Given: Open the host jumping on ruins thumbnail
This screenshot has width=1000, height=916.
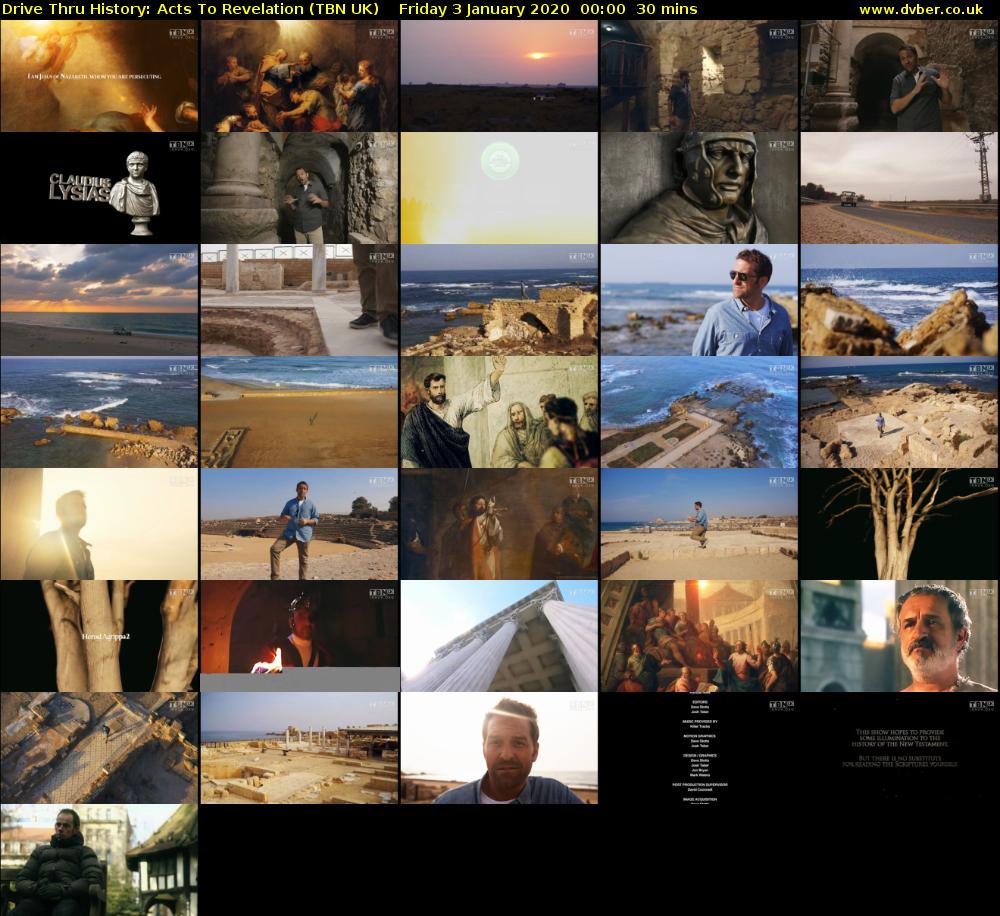Looking at the screenshot, I should pos(700,524).
